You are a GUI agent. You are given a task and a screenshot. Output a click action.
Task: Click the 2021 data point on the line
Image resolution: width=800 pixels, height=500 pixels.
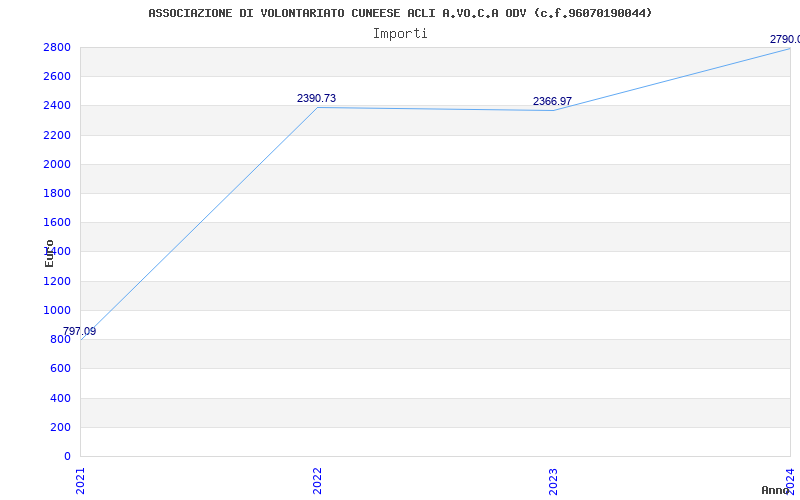(81, 340)
